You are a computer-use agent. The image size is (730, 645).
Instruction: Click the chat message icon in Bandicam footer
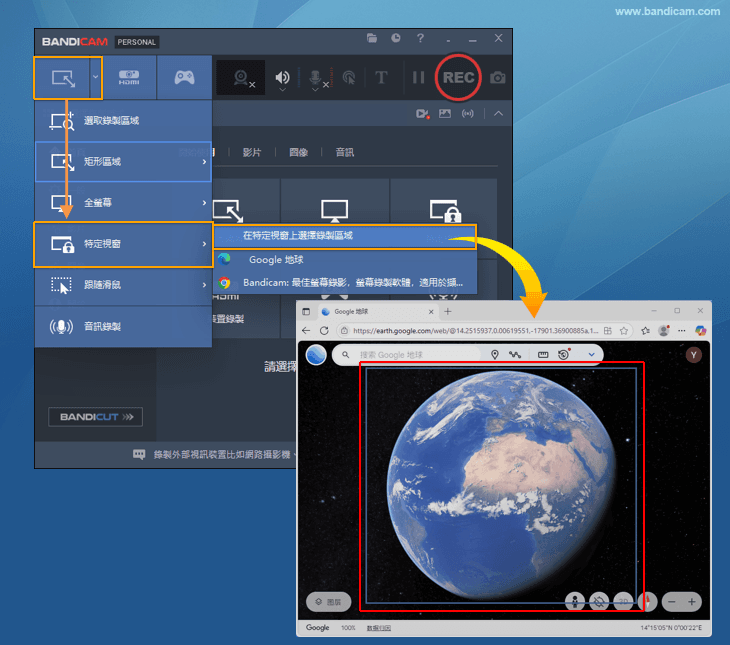[139, 454]
